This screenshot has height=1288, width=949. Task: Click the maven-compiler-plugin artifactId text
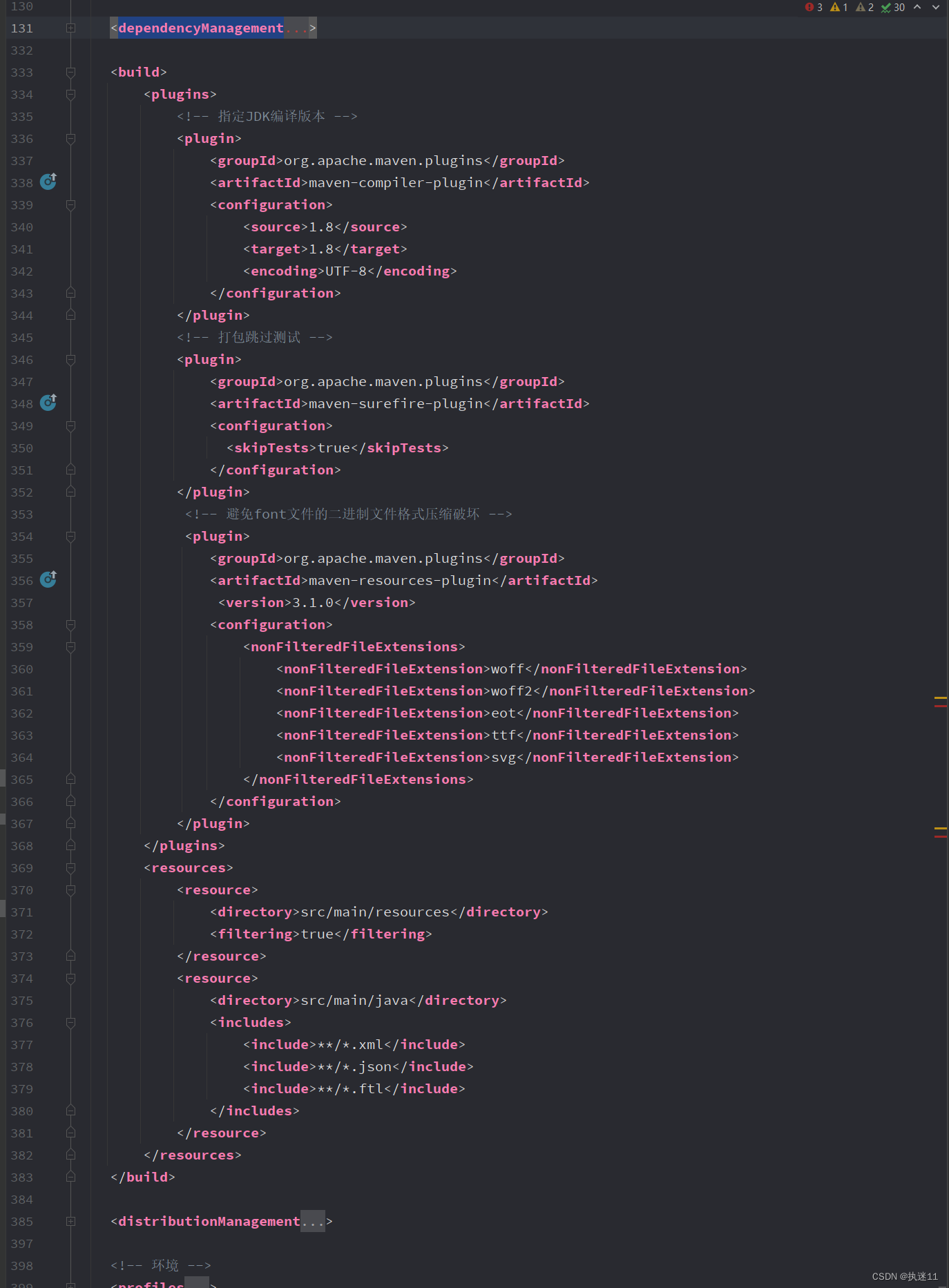[396, 183]
